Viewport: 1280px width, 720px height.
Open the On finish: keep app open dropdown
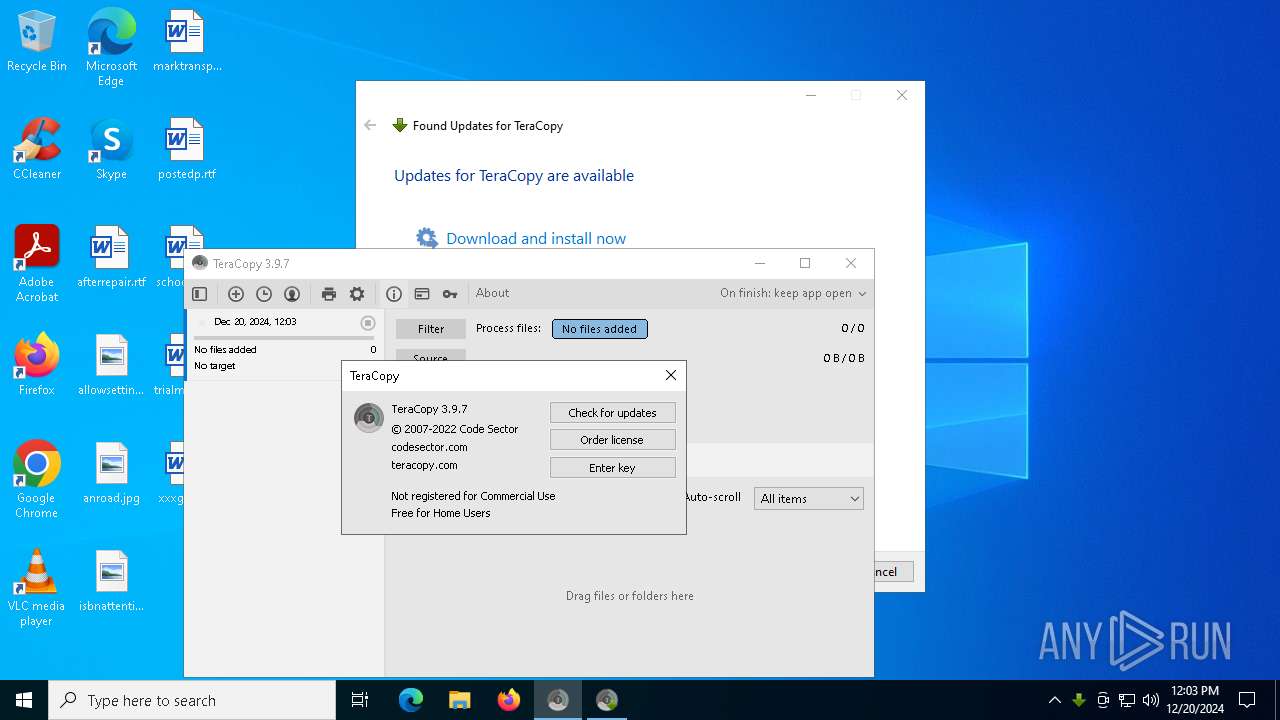(793, 294)
